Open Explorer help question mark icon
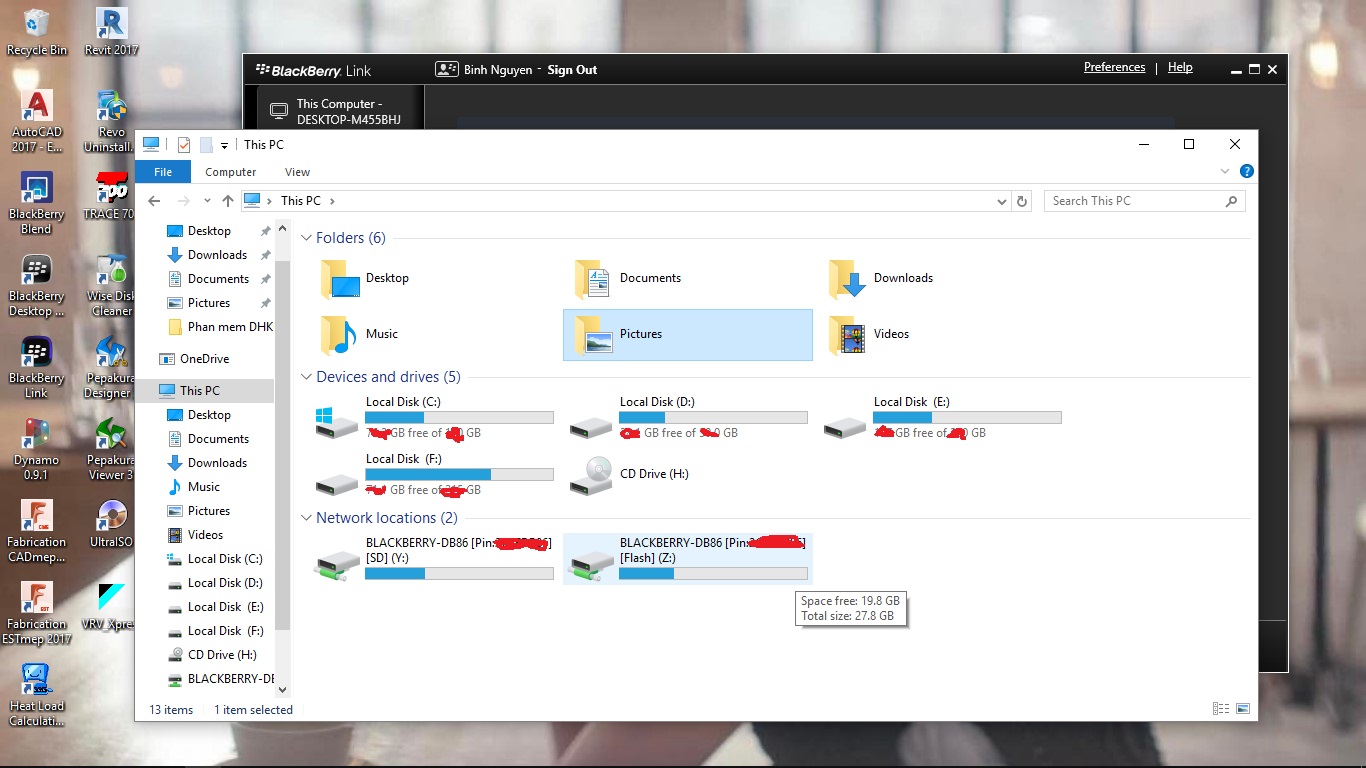This screenshot has height=768, width=1366. (1246, 172)
